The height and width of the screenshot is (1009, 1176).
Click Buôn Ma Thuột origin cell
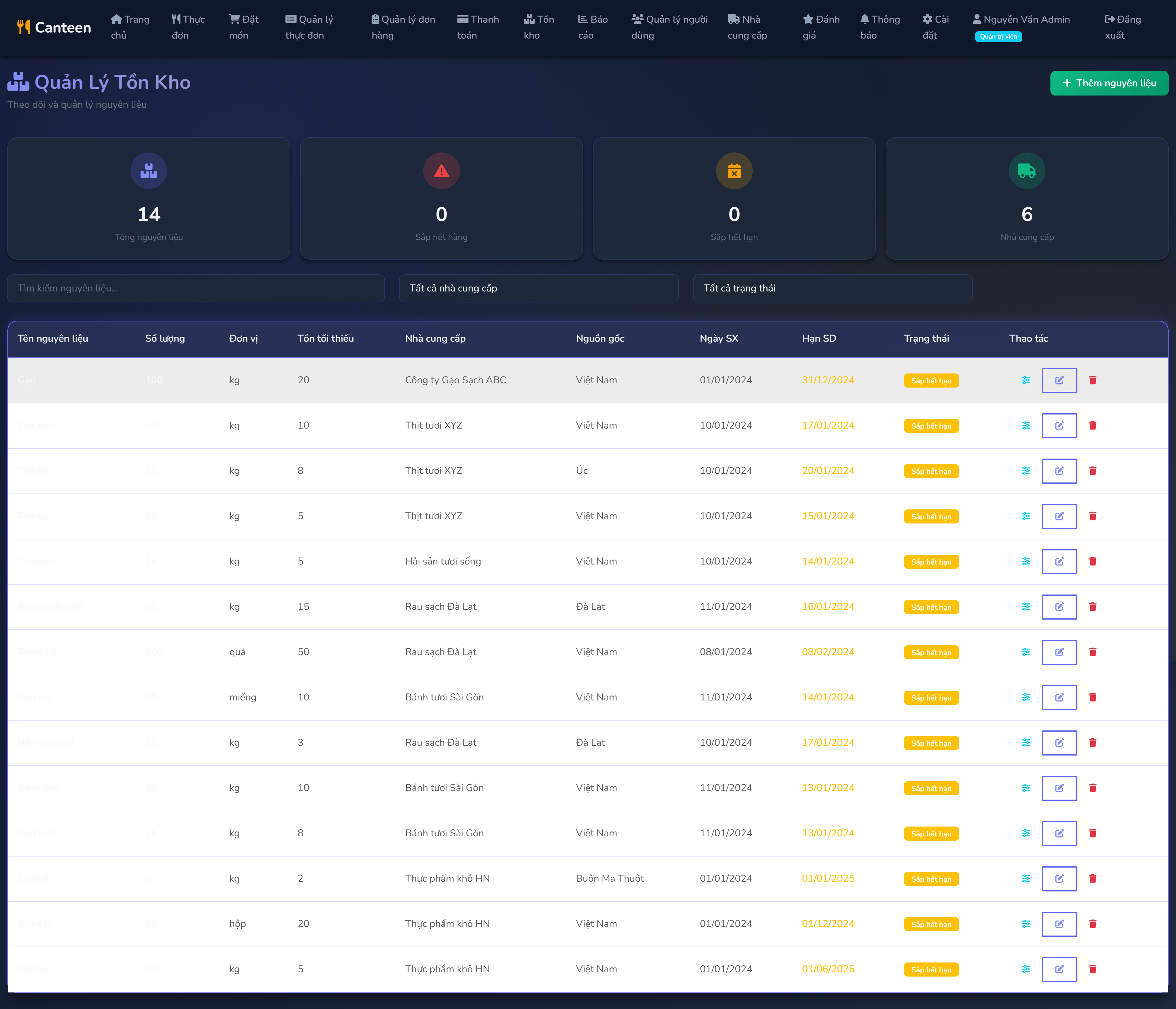(609, 879)
